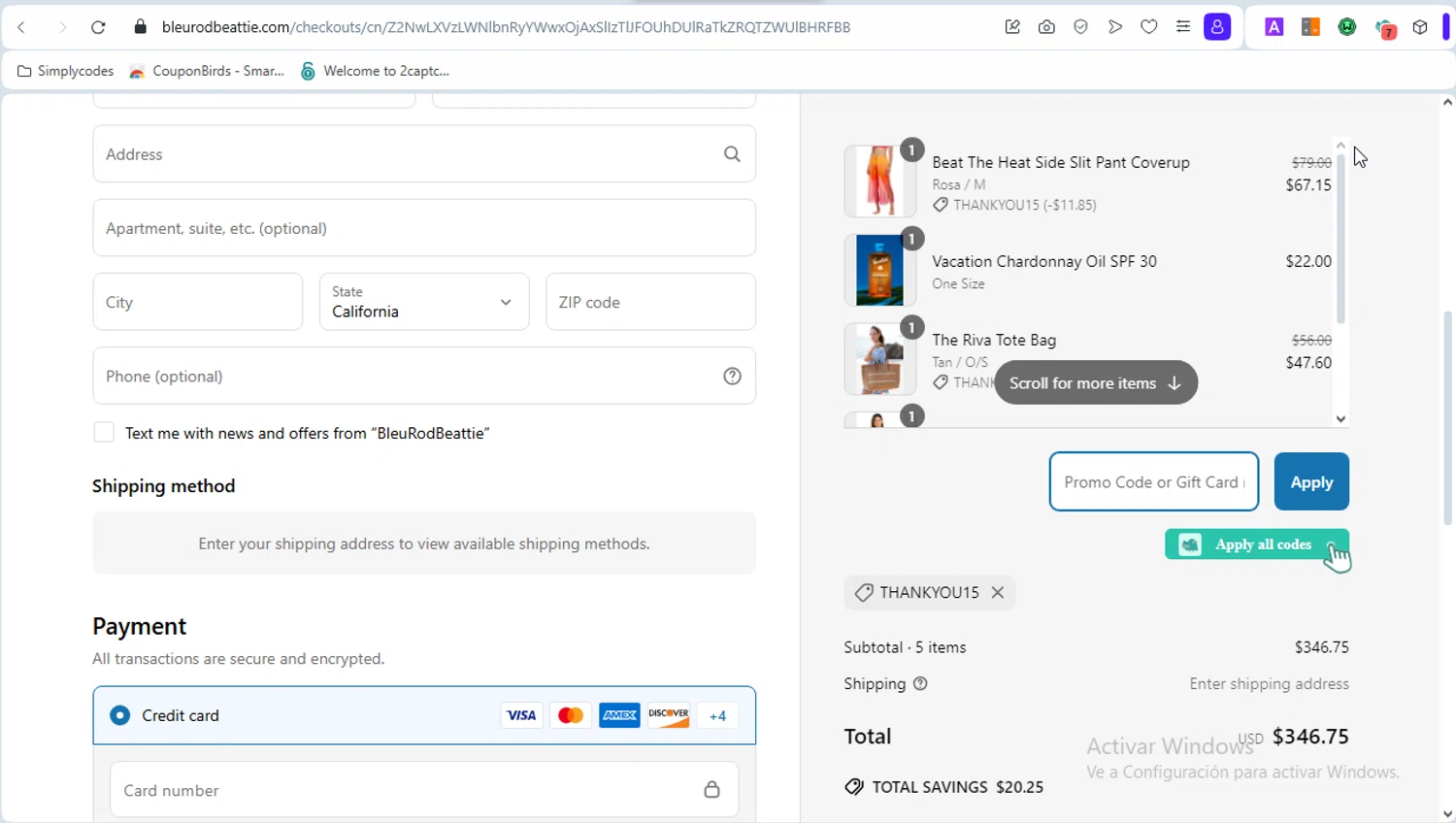
Task: Open the shield protection icon
Action: pyautogui.click(x=1080, y=27)
